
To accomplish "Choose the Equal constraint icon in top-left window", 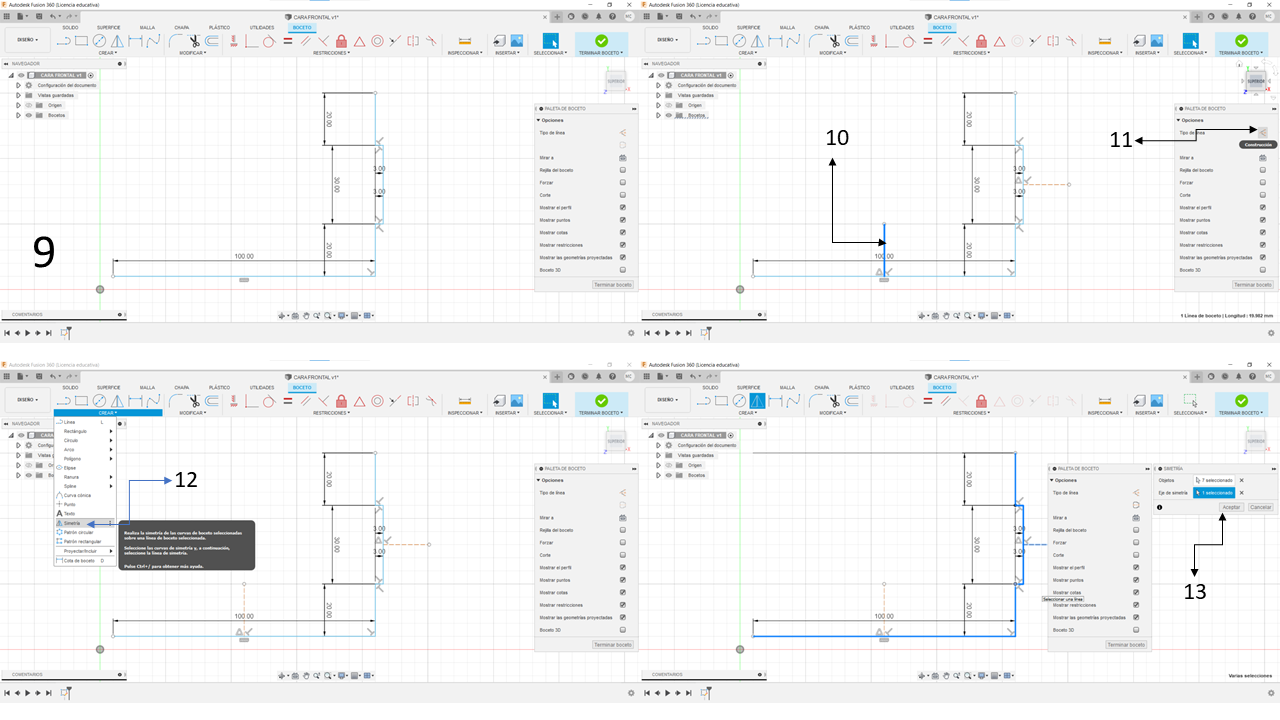I will pyautogui.click(x=287, y=41).
